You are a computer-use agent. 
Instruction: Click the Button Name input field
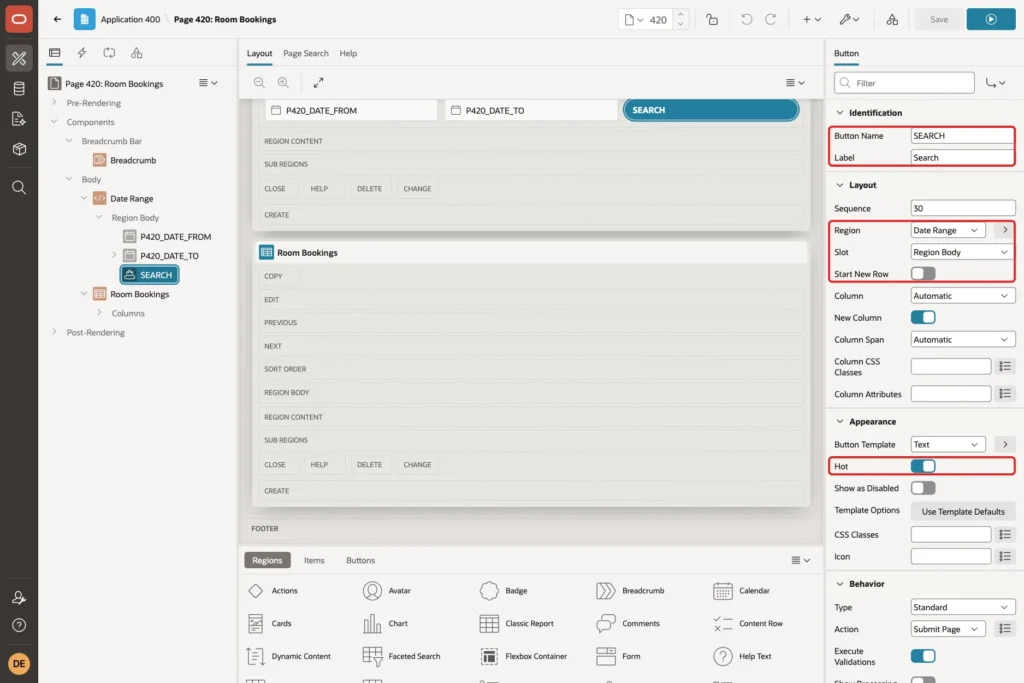pyautogui.click(x=963, y=136)
